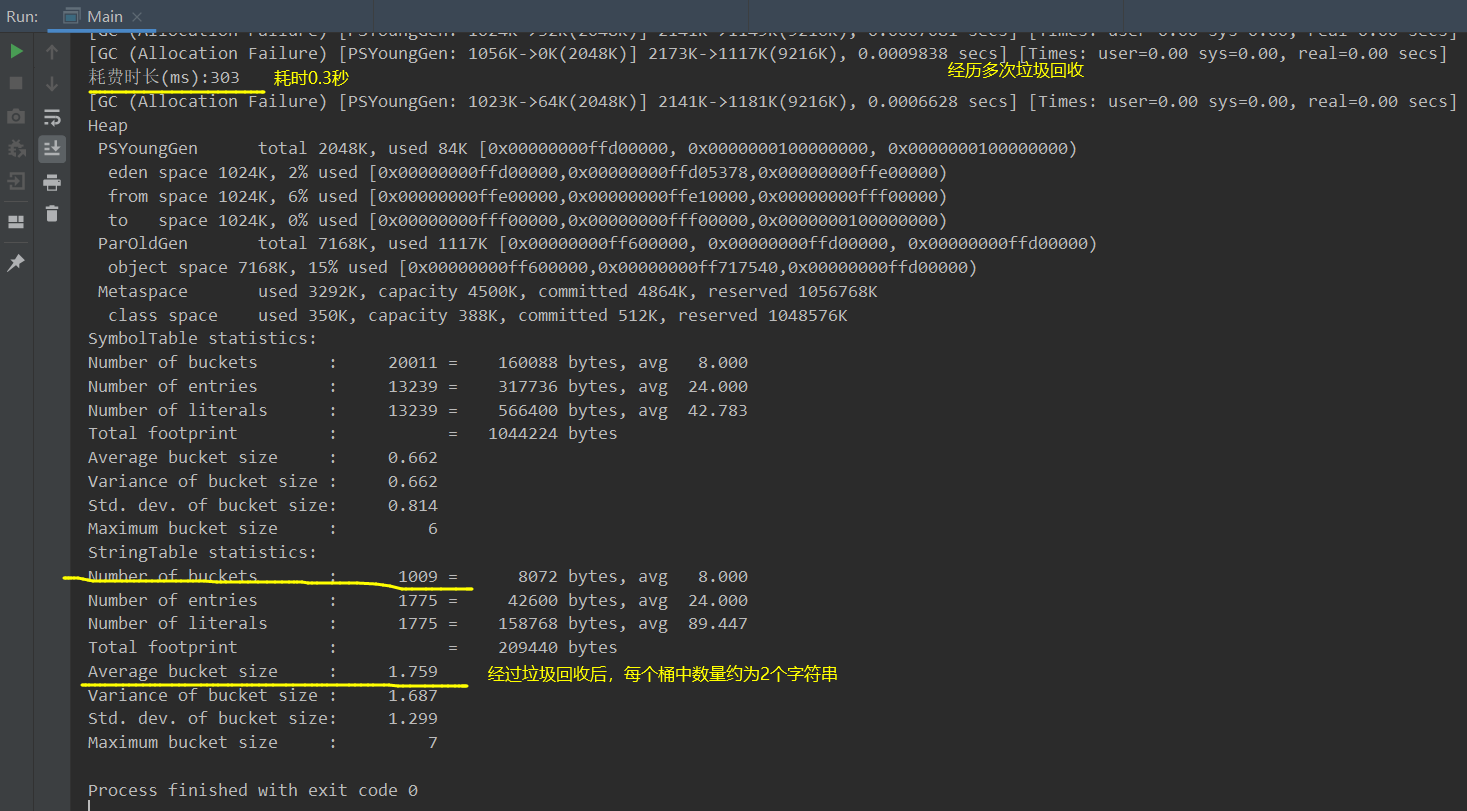
Task: Rerun Main with the green play icon
Action: pyautogui.click(x=16, y=51)
